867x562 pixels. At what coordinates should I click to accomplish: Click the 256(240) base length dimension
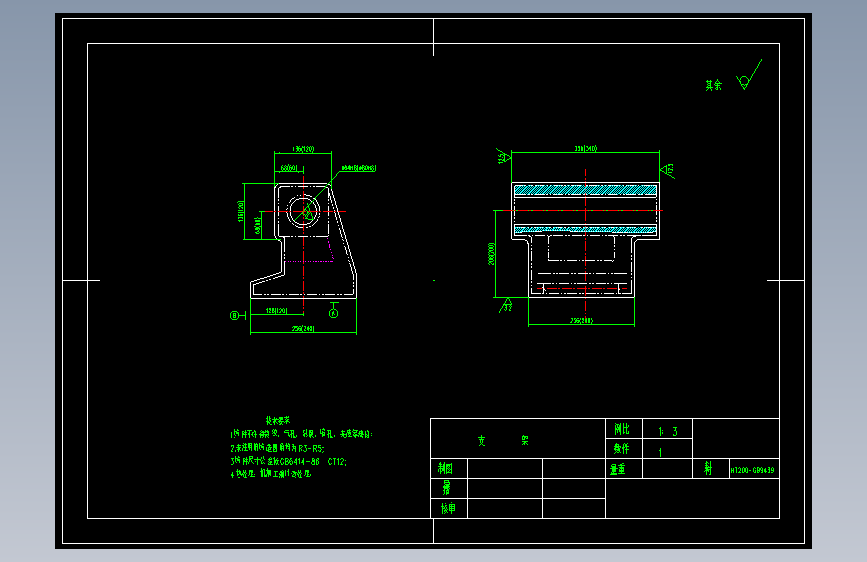[x=303, y=329]
